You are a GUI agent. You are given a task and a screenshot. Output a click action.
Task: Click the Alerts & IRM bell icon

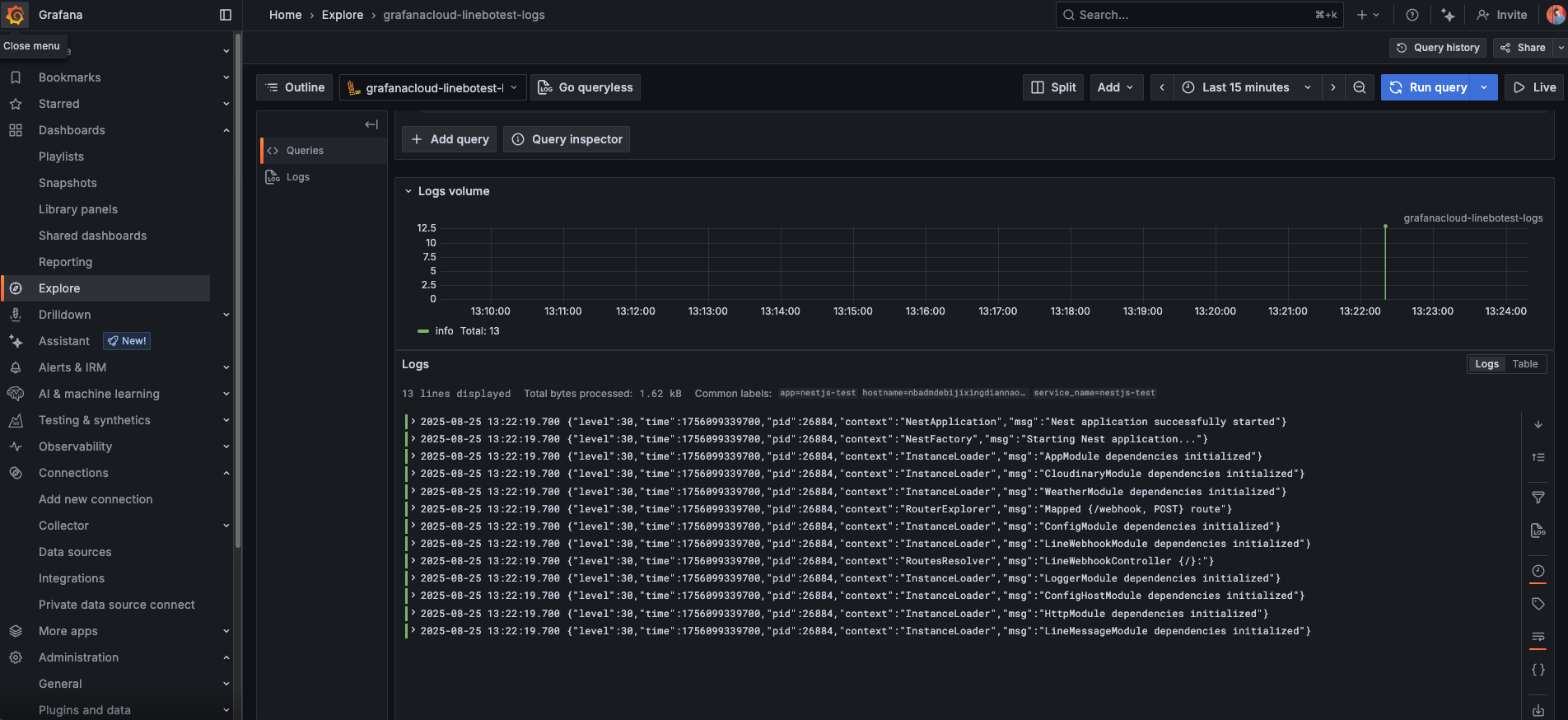[x=16, y=367]
